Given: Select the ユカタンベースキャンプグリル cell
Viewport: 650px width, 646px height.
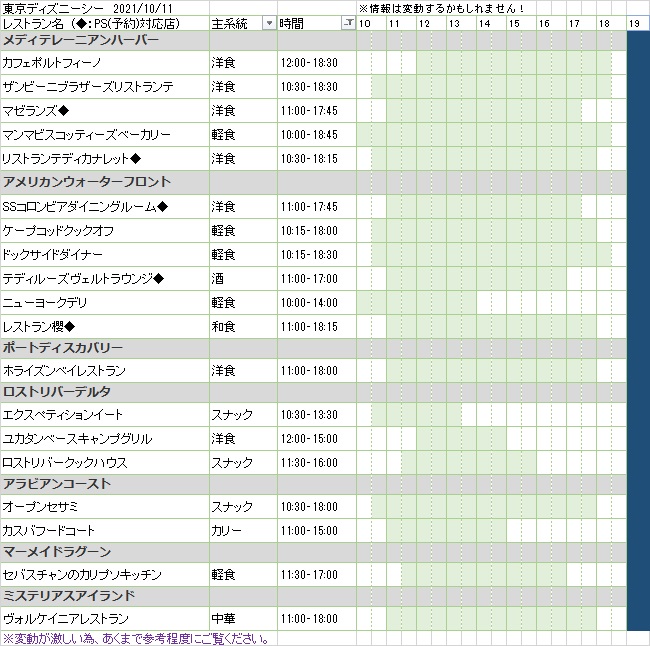Looking at the screenshot, I should point(105,439).
